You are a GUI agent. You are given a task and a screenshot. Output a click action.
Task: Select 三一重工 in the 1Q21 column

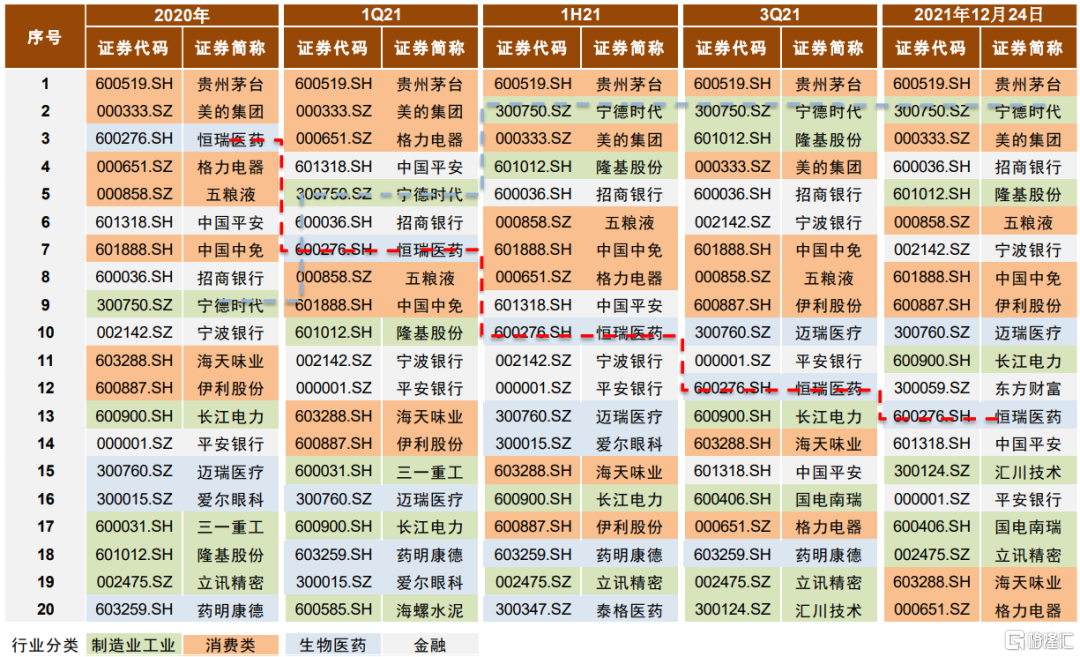tap(430, 472)
